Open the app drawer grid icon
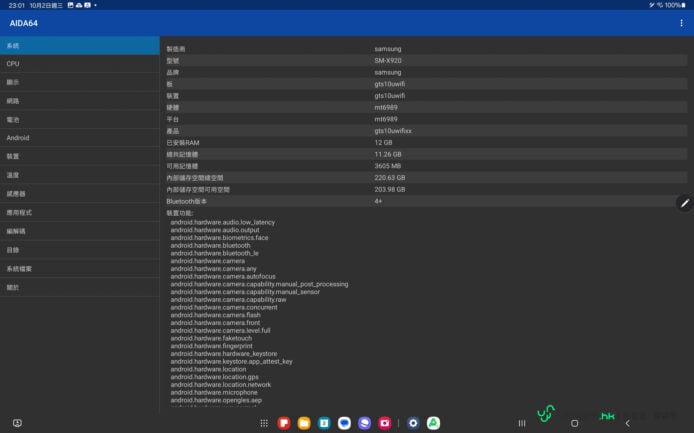Viewport: 694px width, 433px height. point(264,423)
